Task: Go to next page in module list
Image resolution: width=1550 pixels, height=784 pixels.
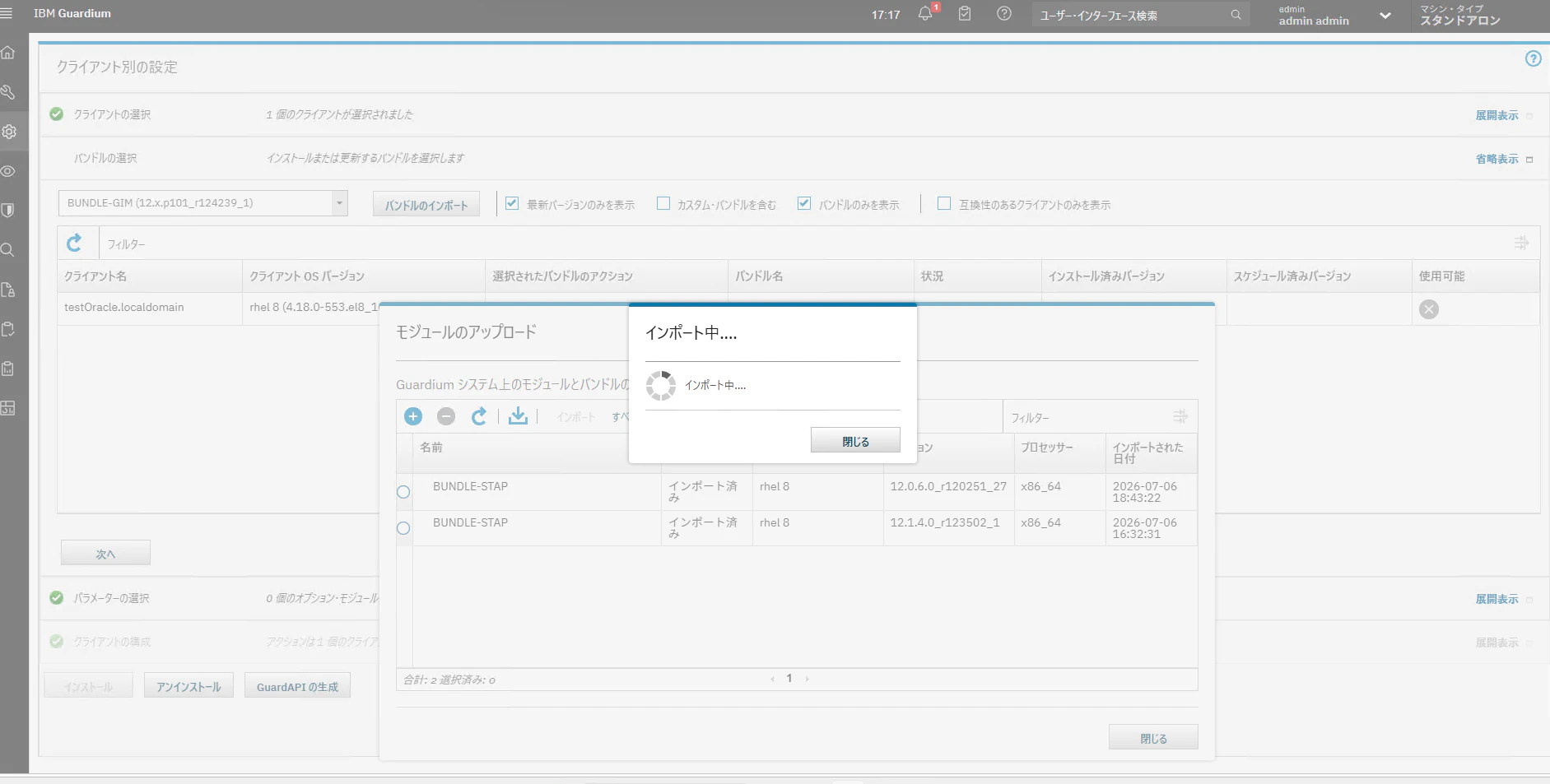Action: coord(808,679)
